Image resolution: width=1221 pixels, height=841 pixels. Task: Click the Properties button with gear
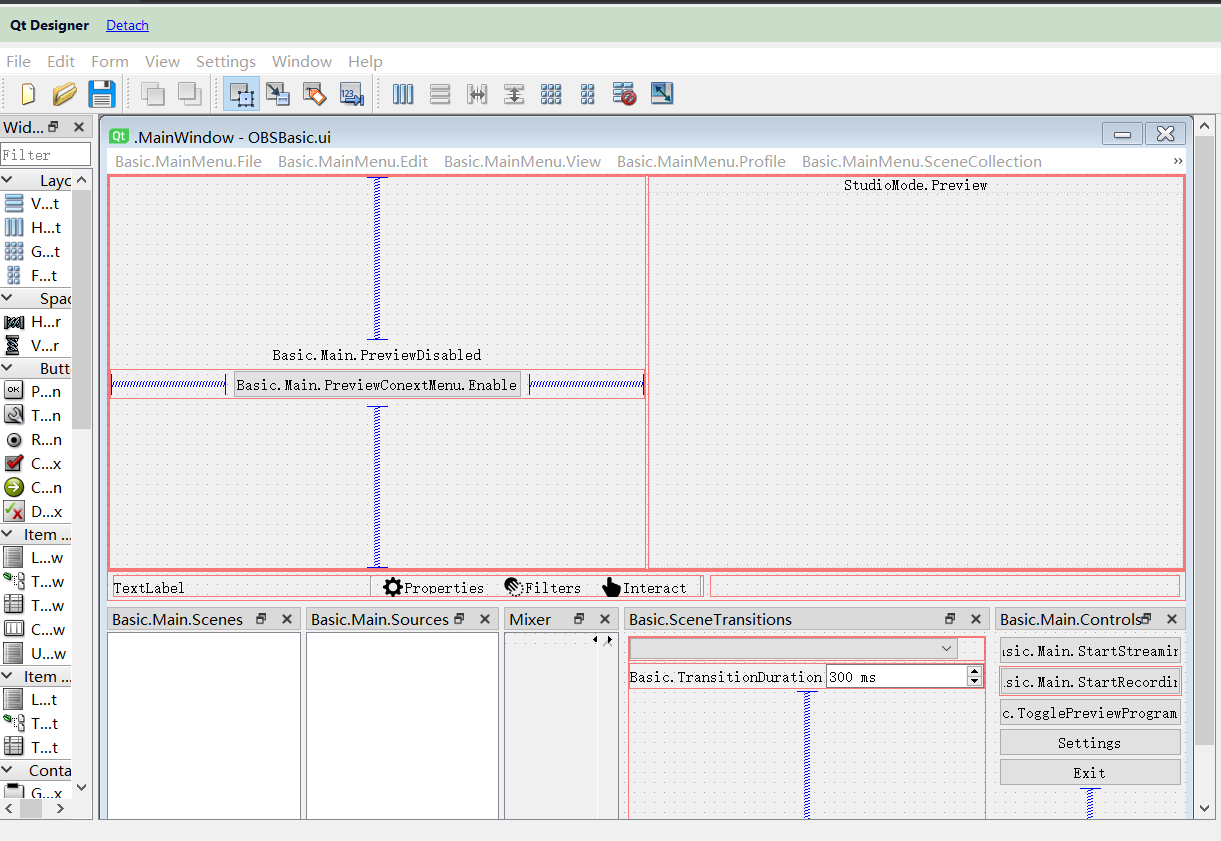[x=435, y=587]
